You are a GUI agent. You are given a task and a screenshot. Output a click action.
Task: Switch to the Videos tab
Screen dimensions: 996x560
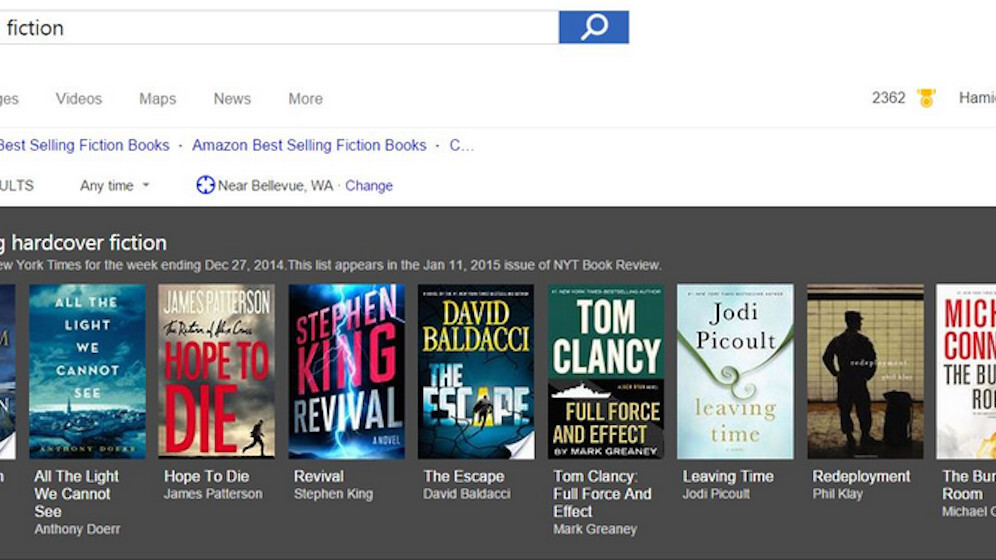(79, 98)
